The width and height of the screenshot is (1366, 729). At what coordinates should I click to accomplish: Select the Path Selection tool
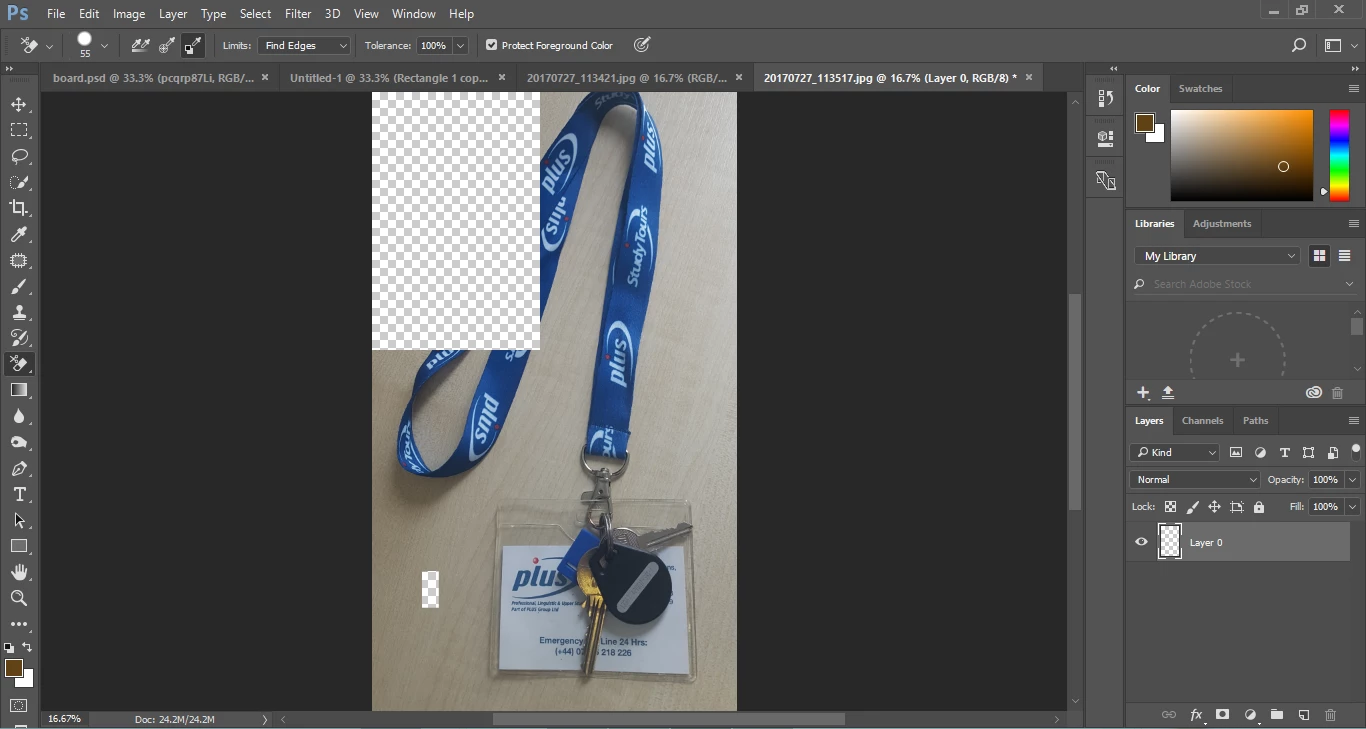click(19, 521)
